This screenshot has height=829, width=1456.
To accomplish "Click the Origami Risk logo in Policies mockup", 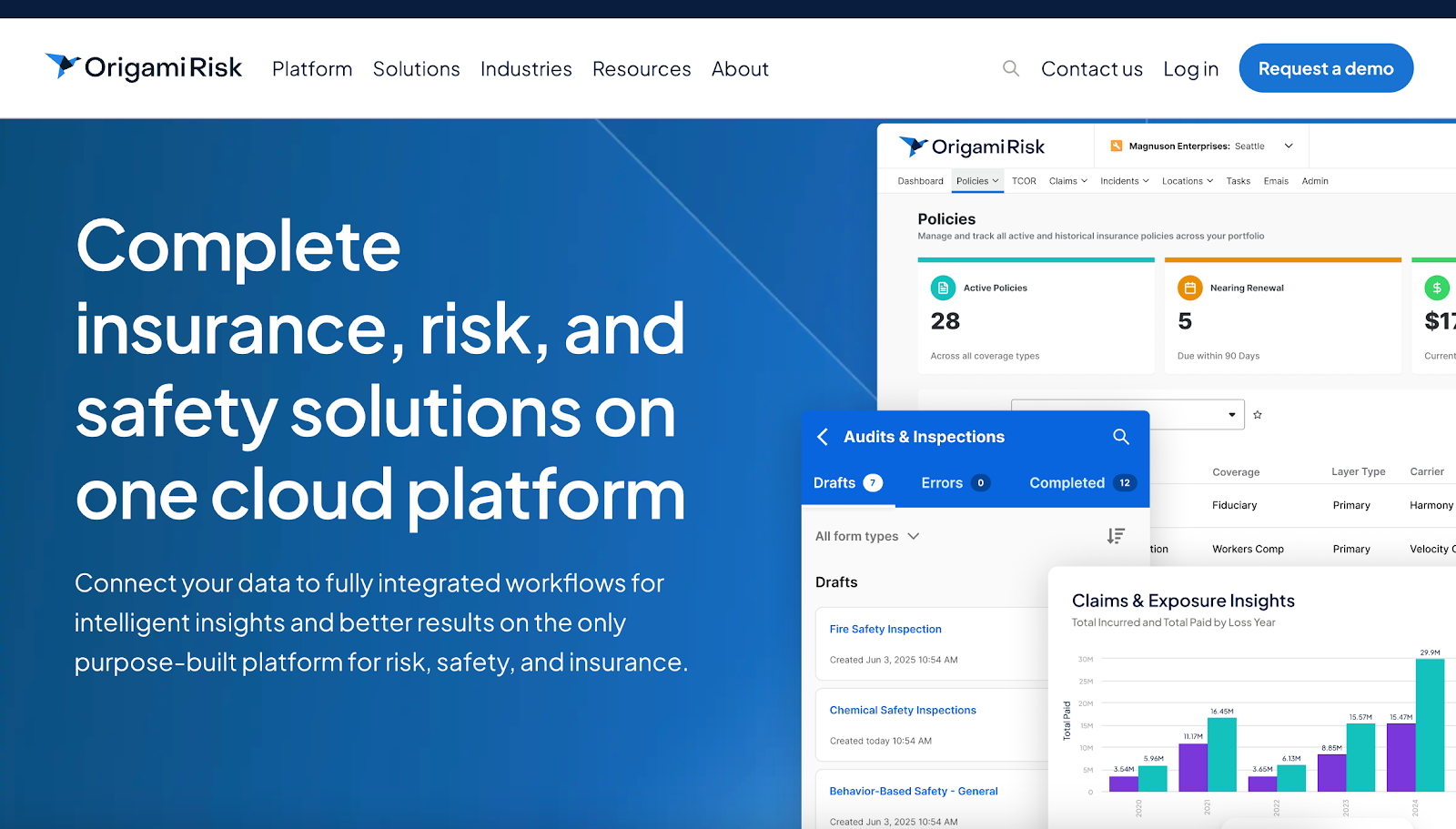I will click(x=971, y=147).
